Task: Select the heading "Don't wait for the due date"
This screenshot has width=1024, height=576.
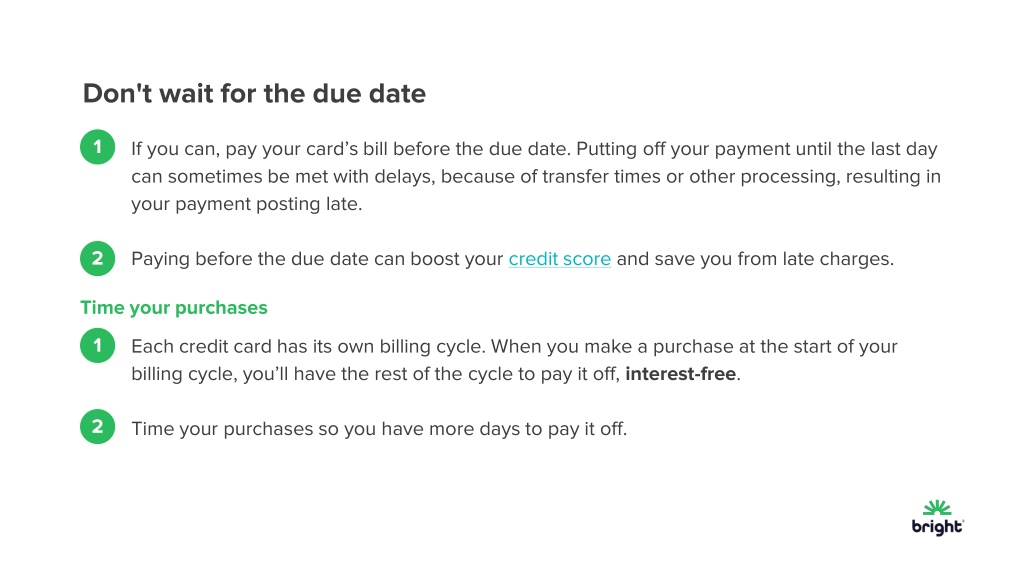Action: [254, 93]
